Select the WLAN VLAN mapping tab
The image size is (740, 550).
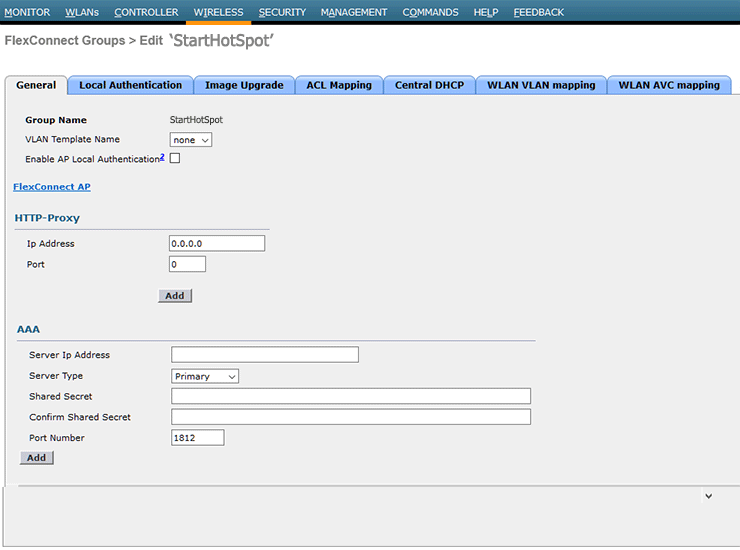click(x=541, y=86)
